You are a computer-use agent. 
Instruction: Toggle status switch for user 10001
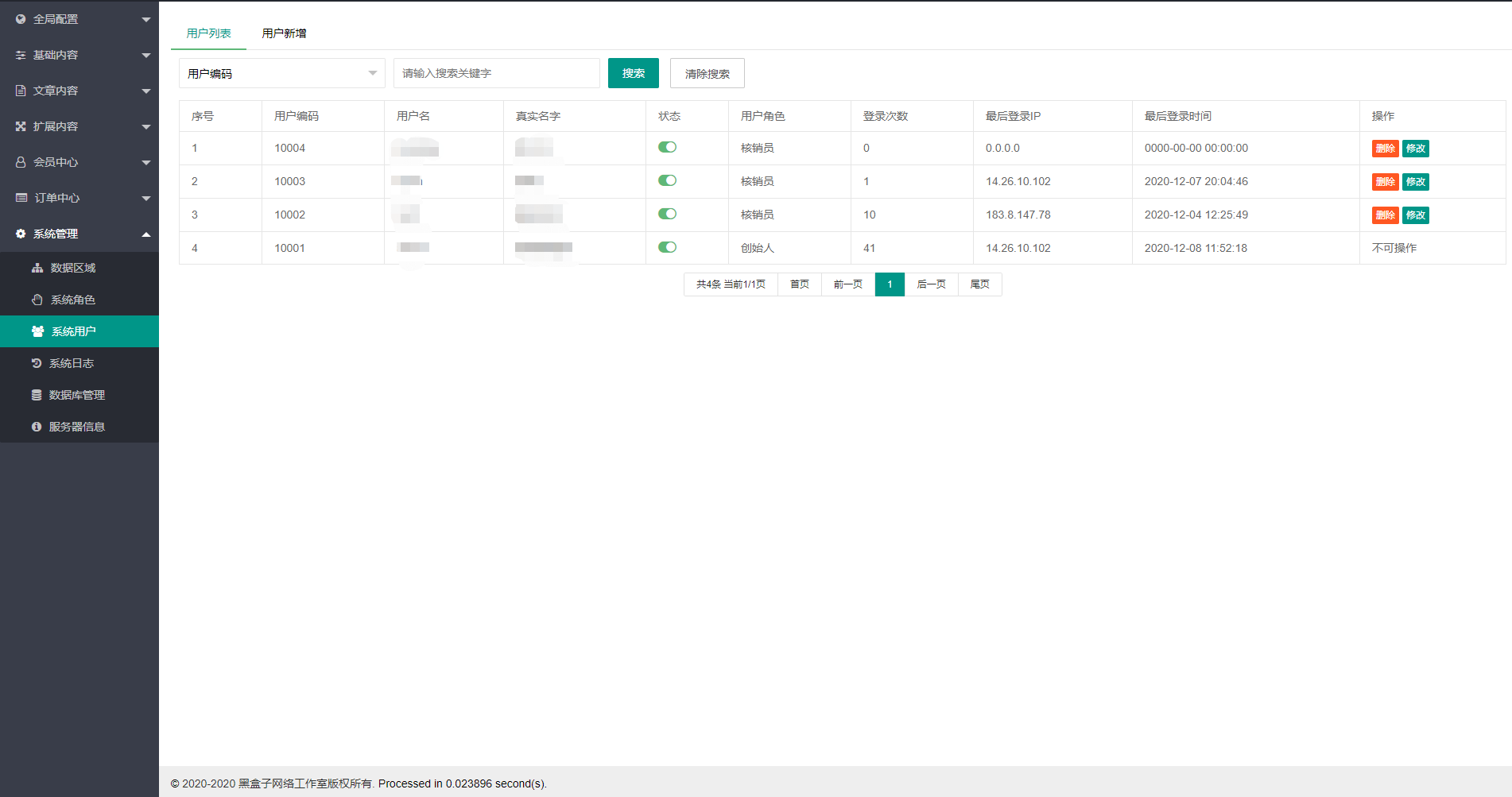[x=667, y=247]
